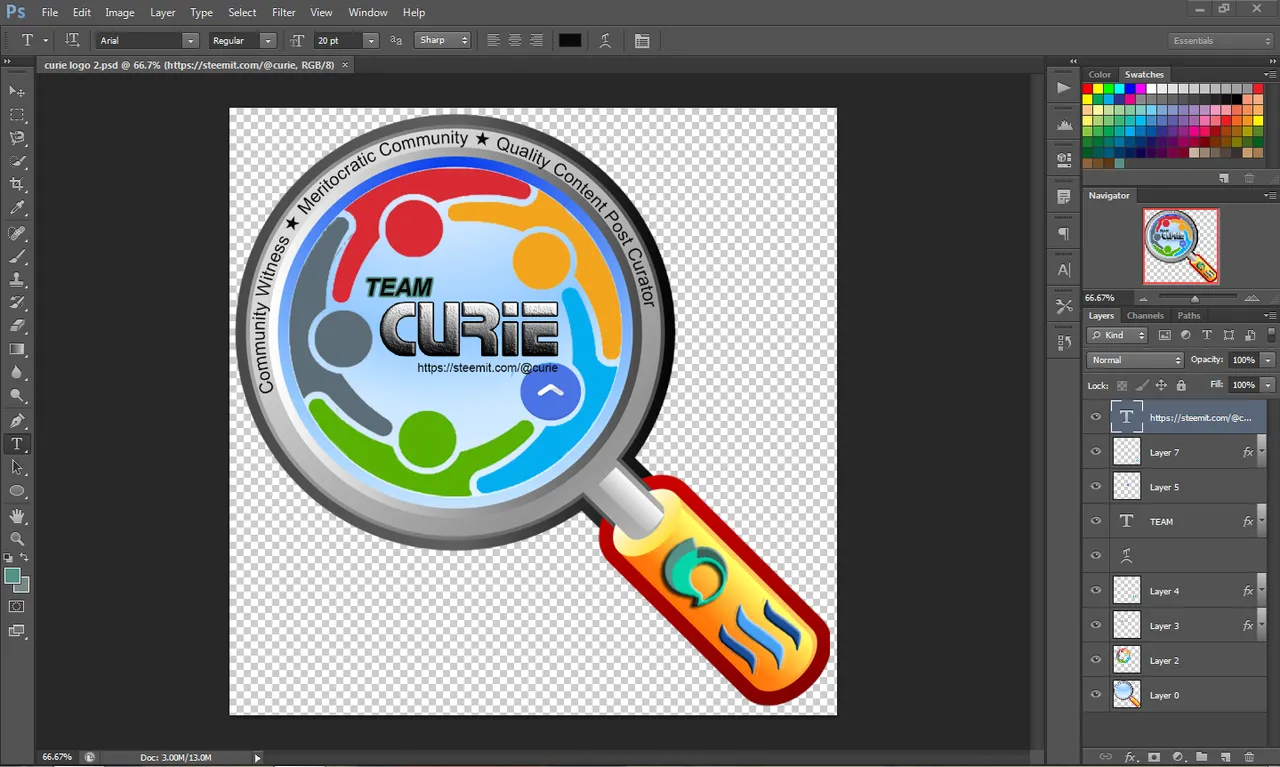Open the Sharp anti-aliasing dropdown

[x=443, y=40]
